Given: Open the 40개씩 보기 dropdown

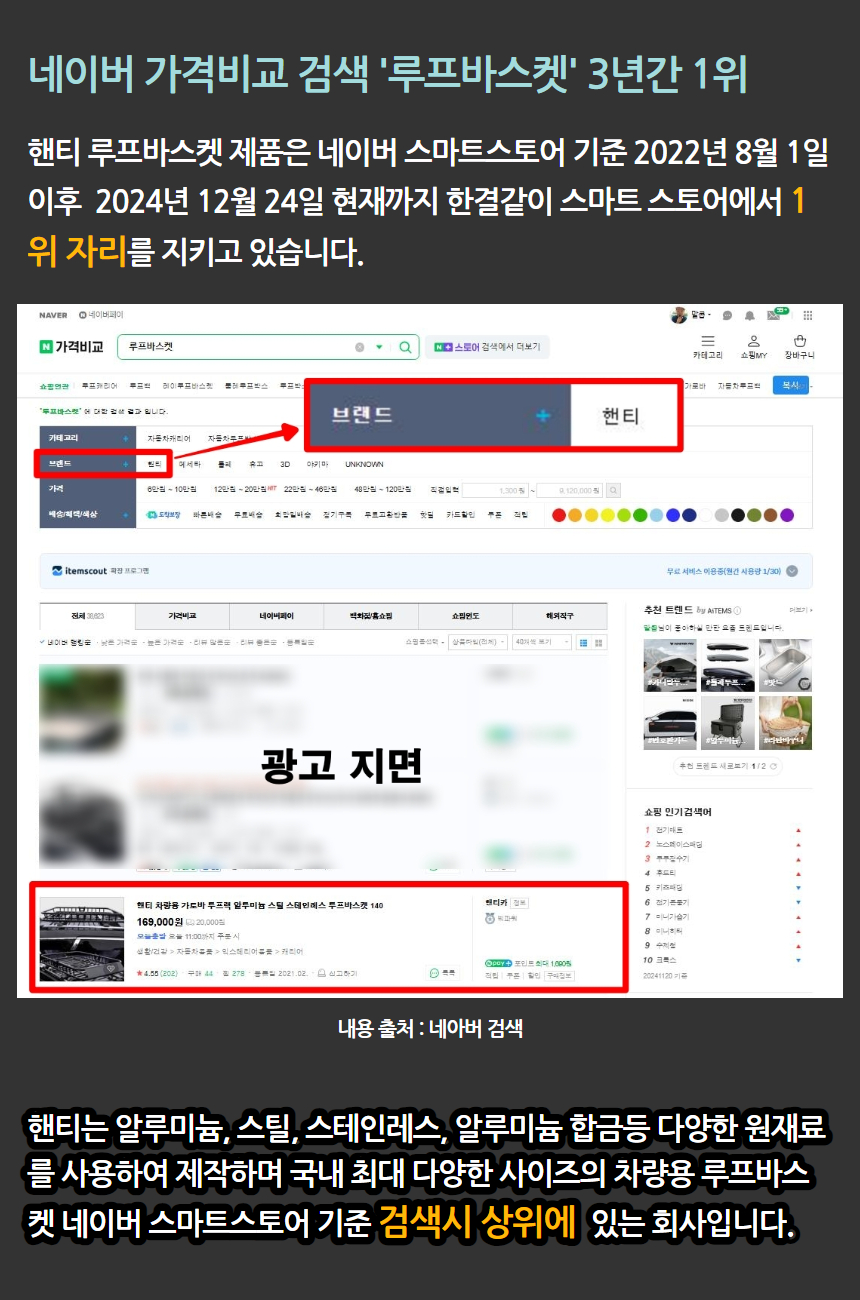Looking at the screenshot, I should click(540, 642).
